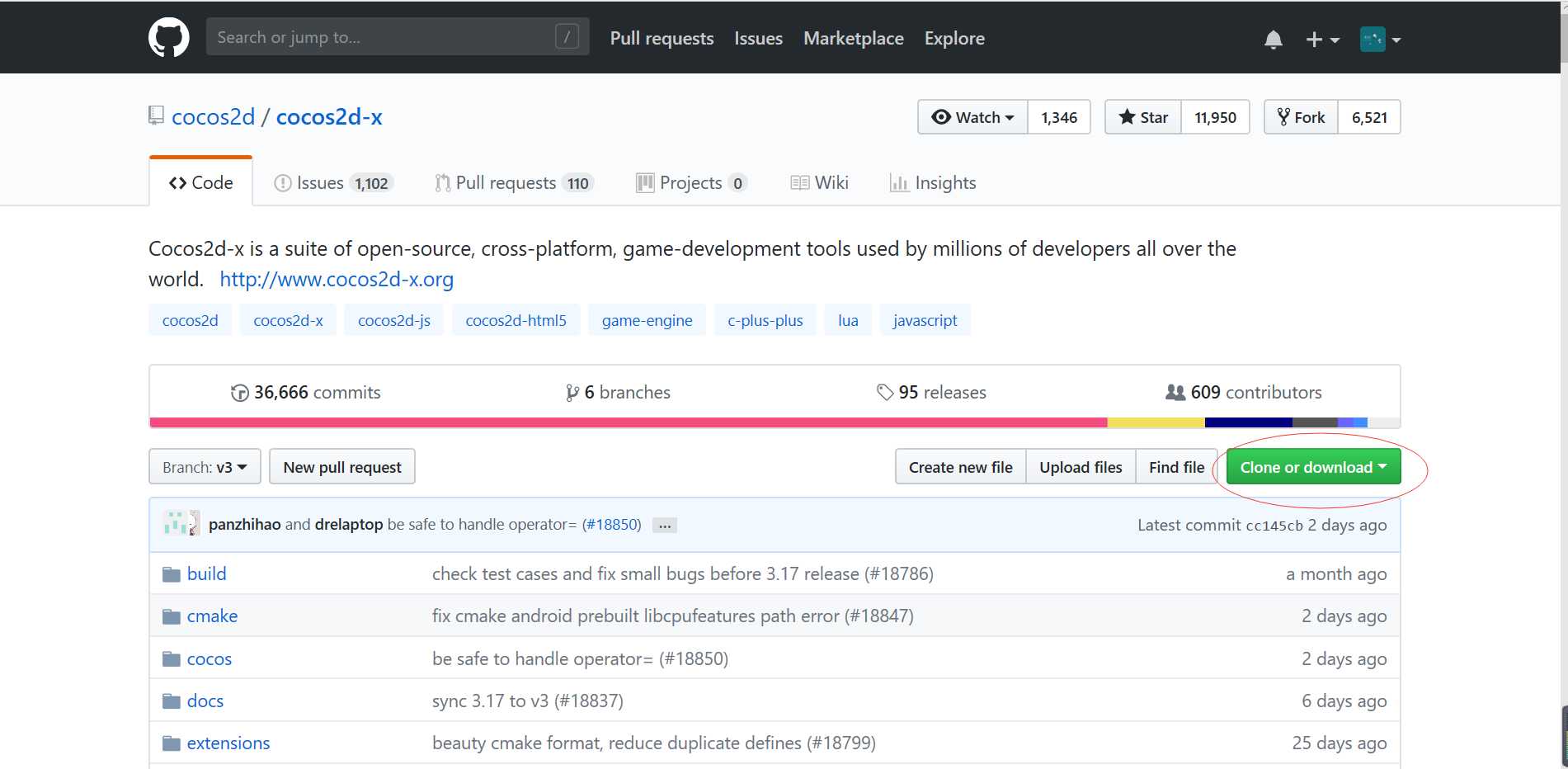Screen dimensions: 1568x769
Task: View the 36,666 commits history
Action: [306, 392]
